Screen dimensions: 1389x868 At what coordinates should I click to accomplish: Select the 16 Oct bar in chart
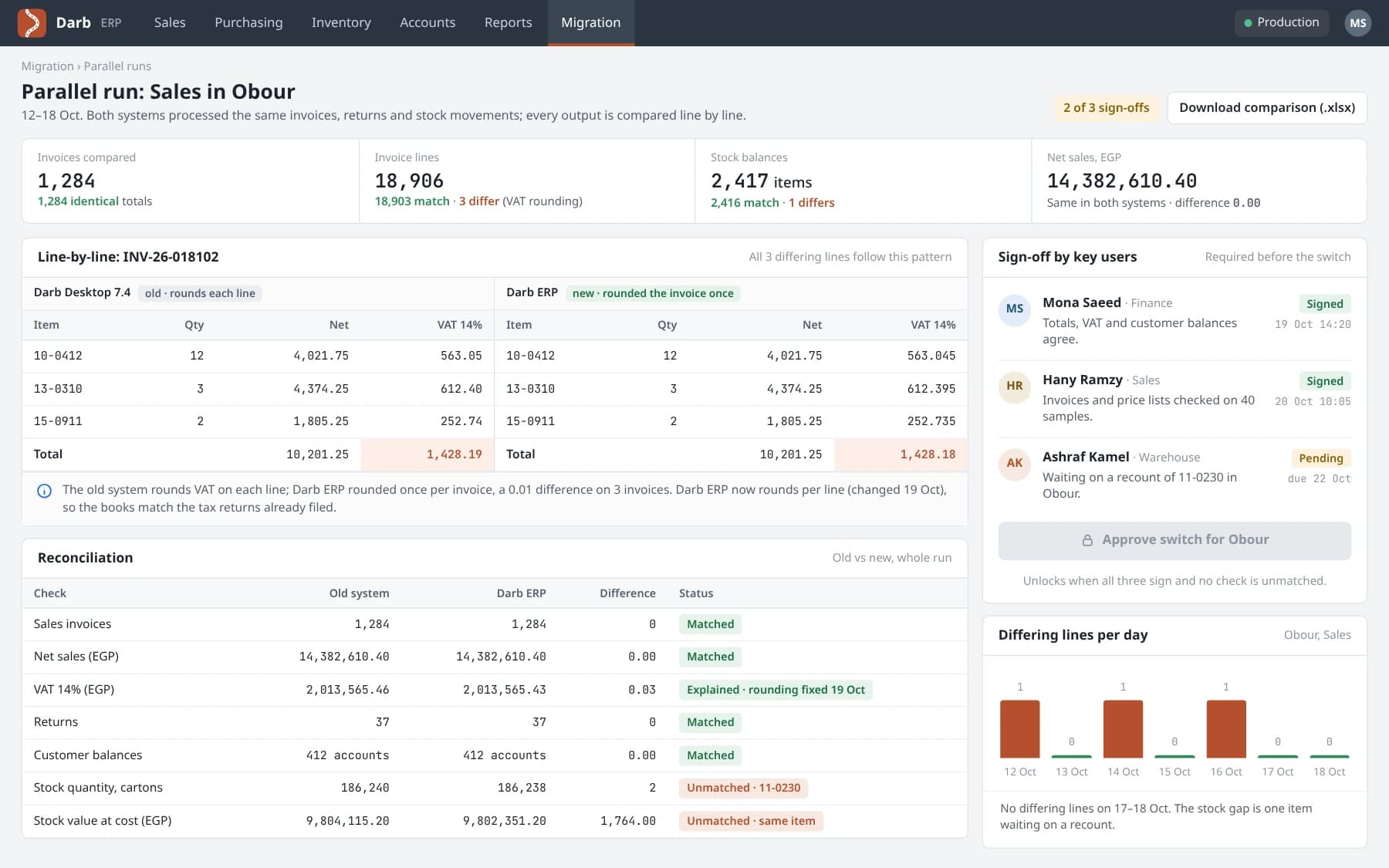(1226, 728)
